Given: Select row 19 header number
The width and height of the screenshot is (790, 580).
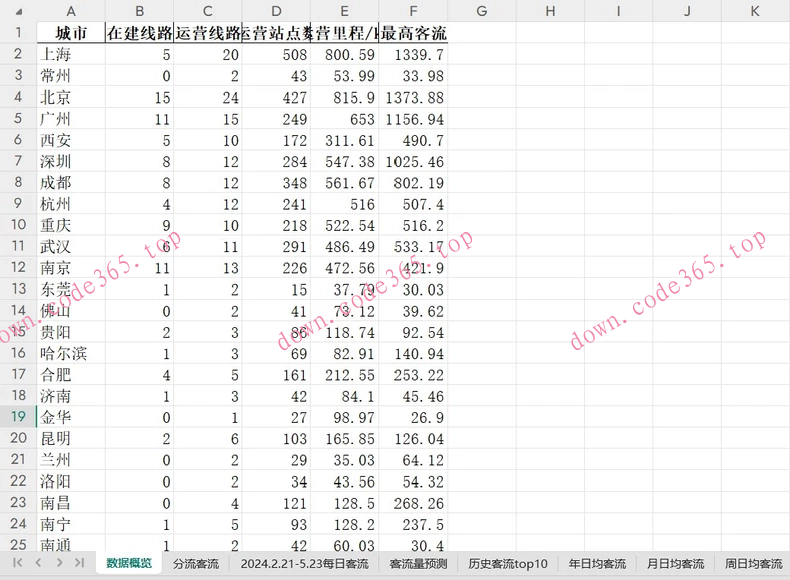Looking at the screenshot, I should 18,417.
